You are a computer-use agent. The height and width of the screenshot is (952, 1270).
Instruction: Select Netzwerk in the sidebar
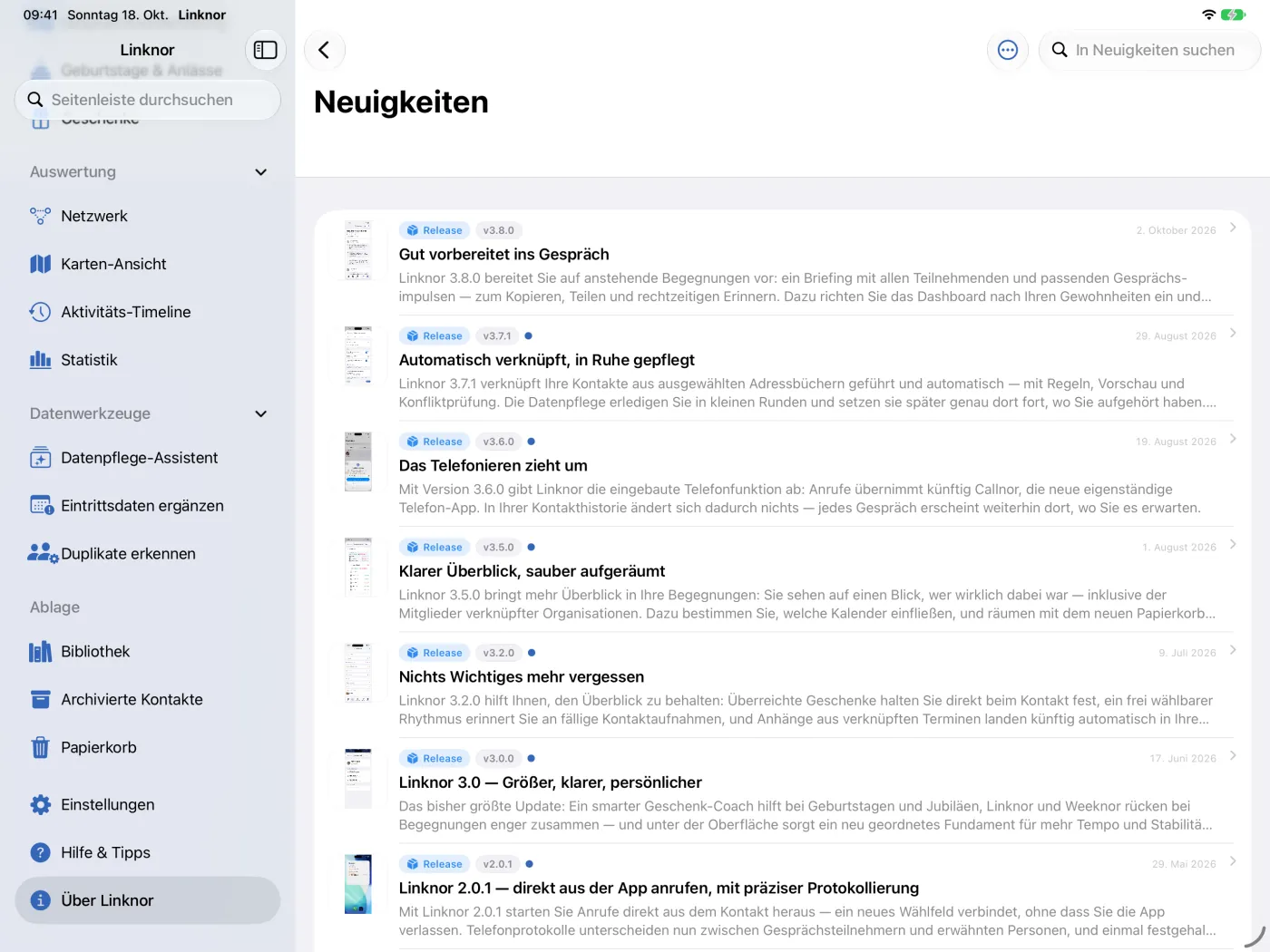coord(148,216)
